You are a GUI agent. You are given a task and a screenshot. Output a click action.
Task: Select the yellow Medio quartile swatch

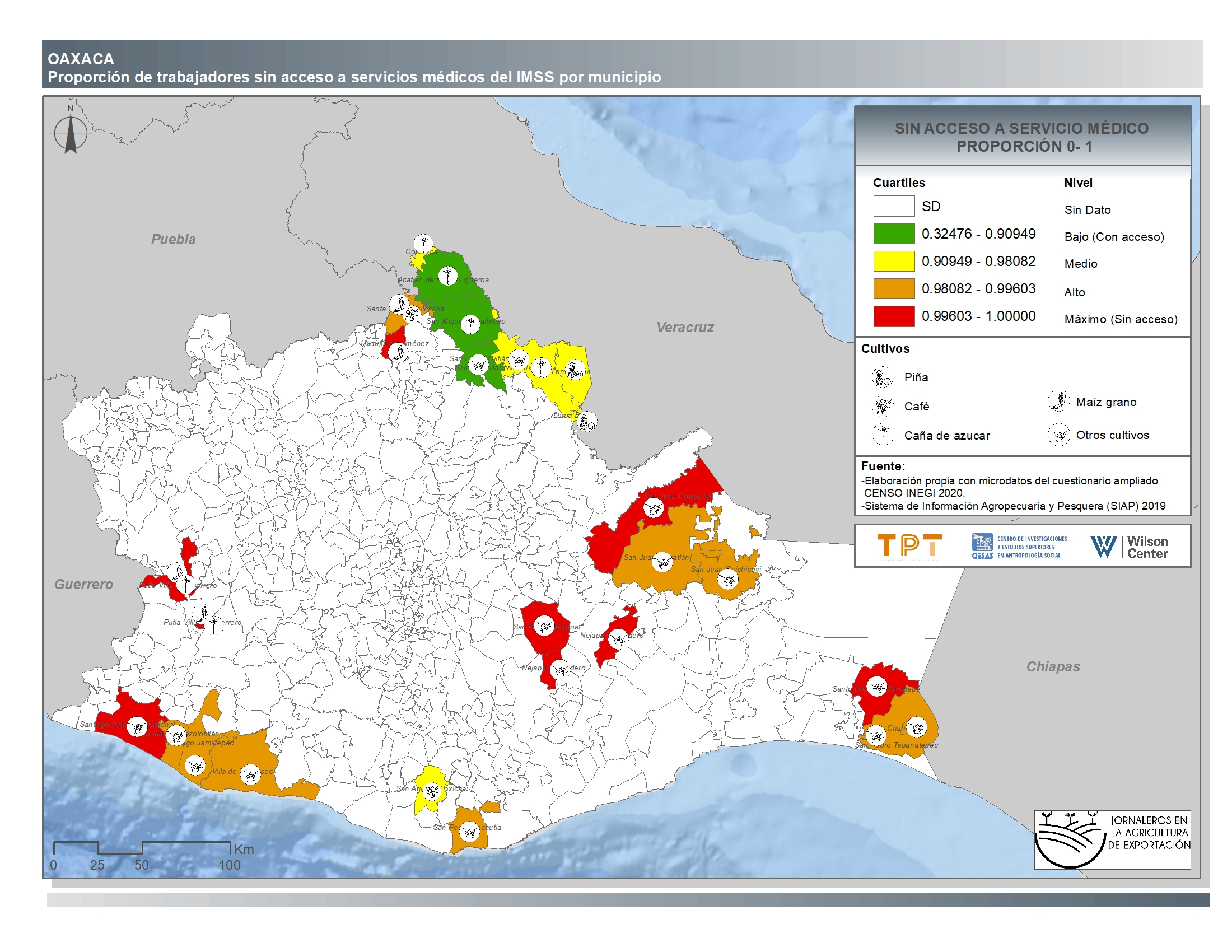pos(894,261)
